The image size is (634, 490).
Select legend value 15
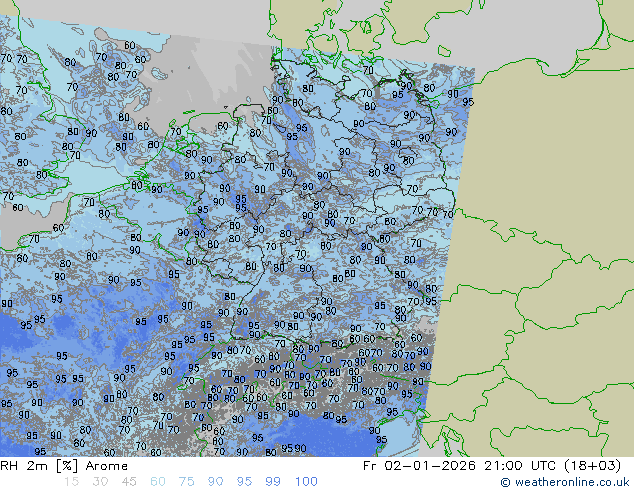[71, 482]
